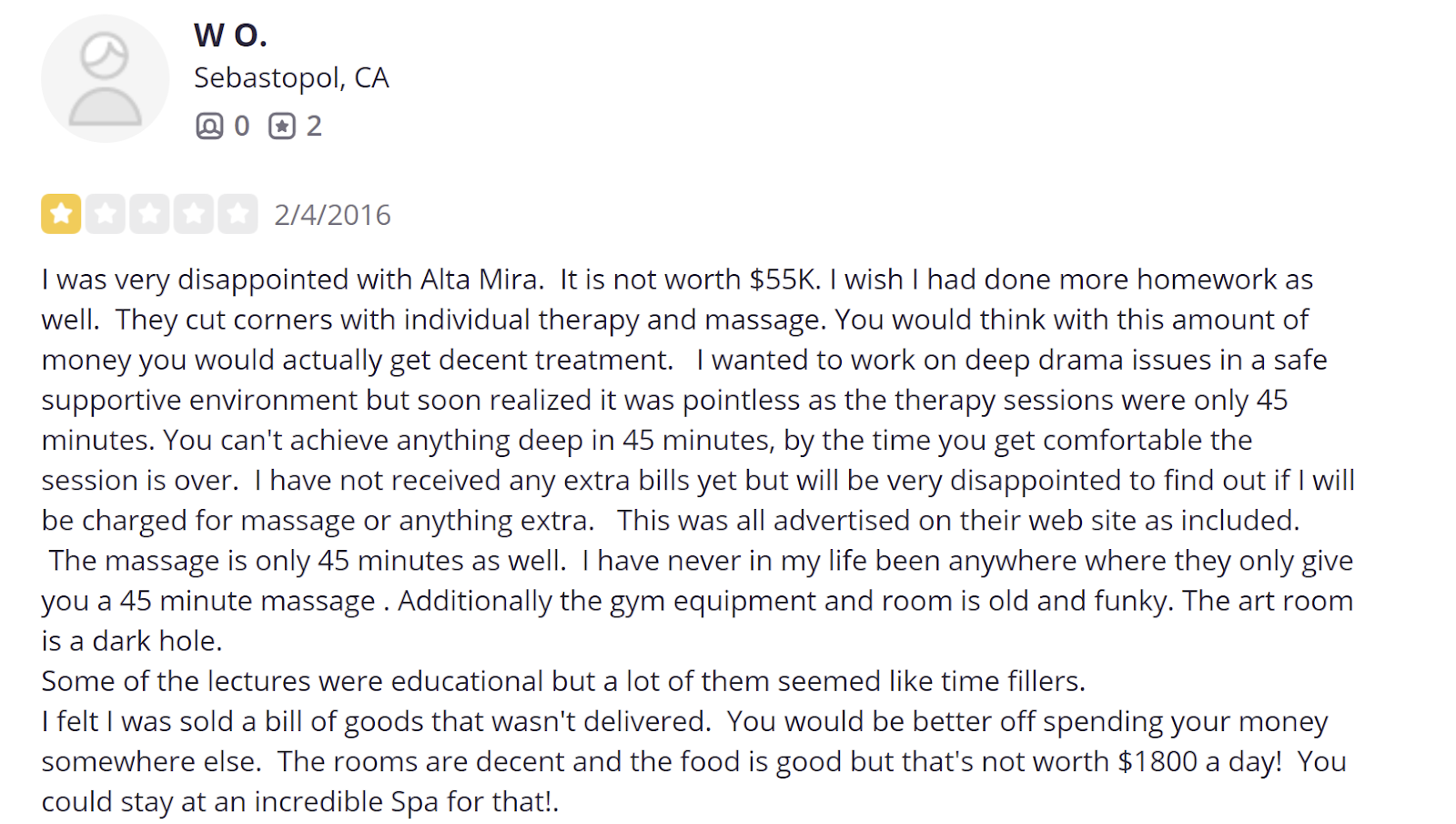Click the review count number 2
The width and height of the screenshot is (1456, 824).
click(314, 126)
